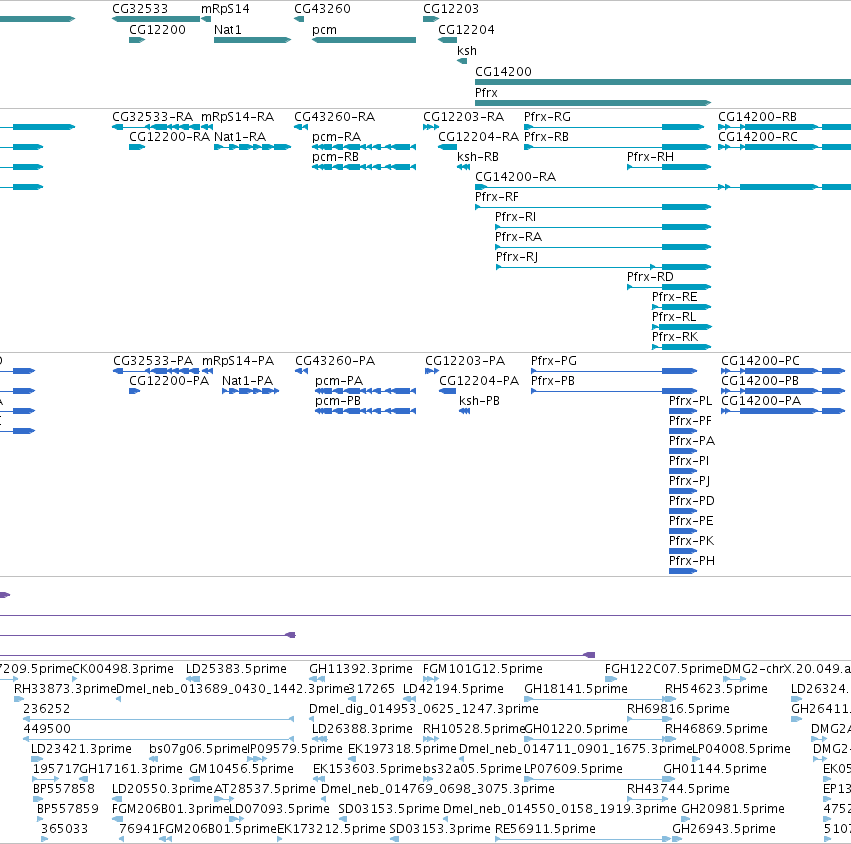This screenshot has height=844, width=851.
Task: Click the CG14200-RB transcript label
Action: click(x=758, y=117)
